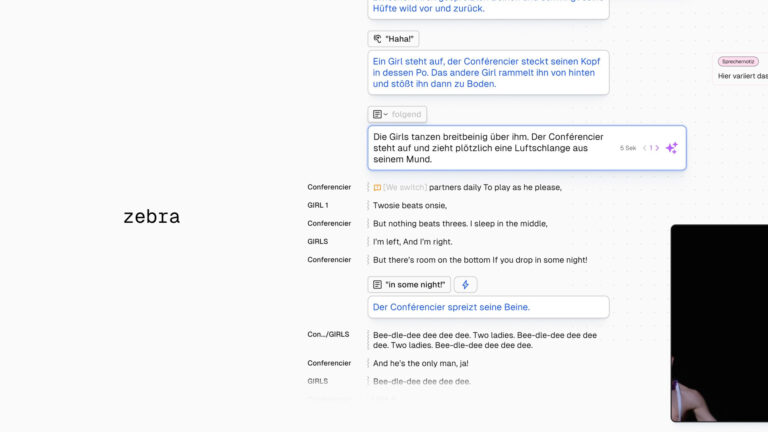Open the "Haha!" cue tag
This screenshot has width=768, height=432.
(x=393, y=39)
